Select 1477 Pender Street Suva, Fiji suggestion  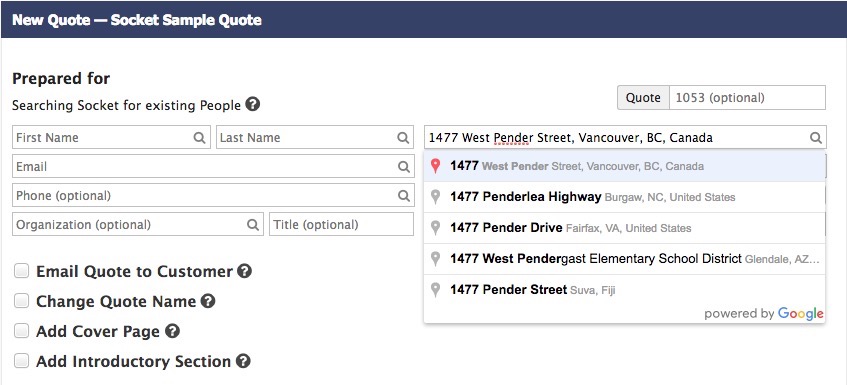(x=624, y=290)
